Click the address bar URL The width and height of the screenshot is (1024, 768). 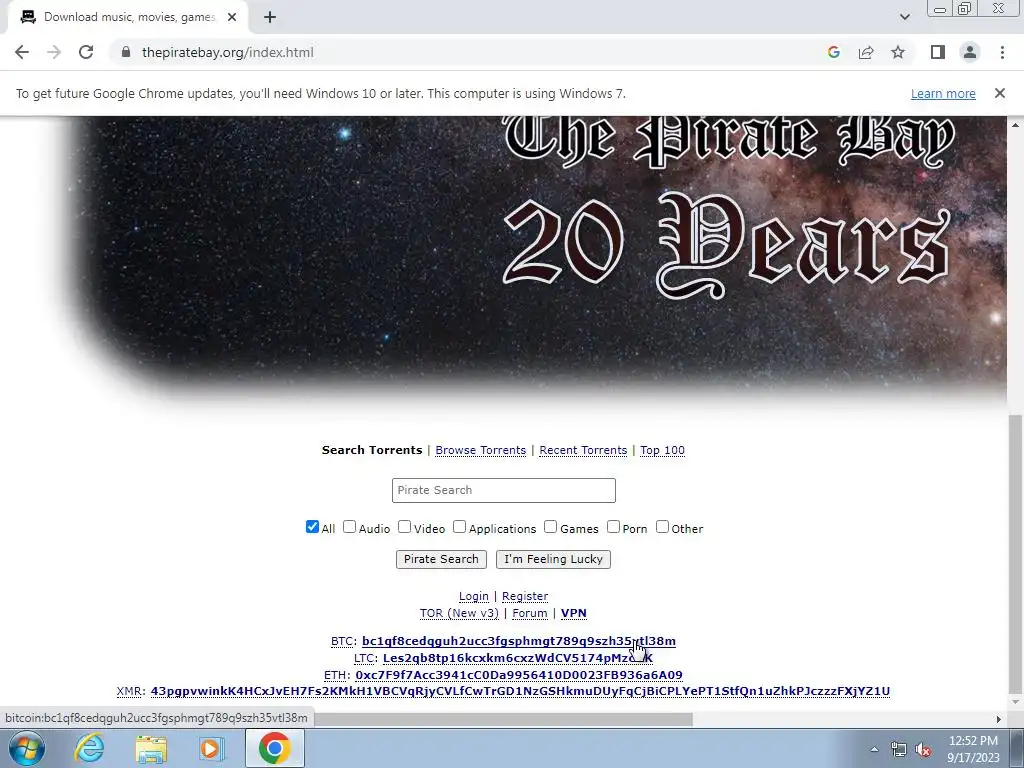[x=227, y=52]
